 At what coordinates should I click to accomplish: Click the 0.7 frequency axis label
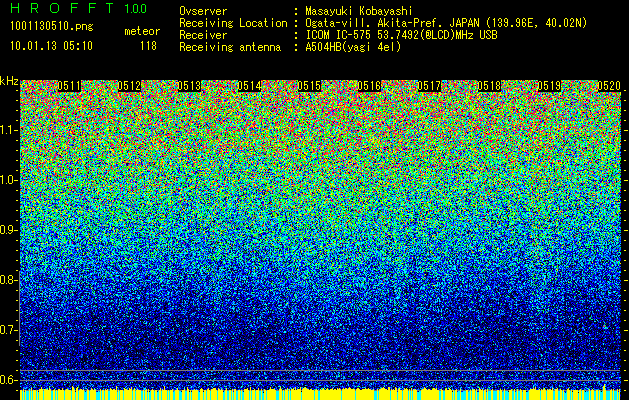tap(8, 330)
